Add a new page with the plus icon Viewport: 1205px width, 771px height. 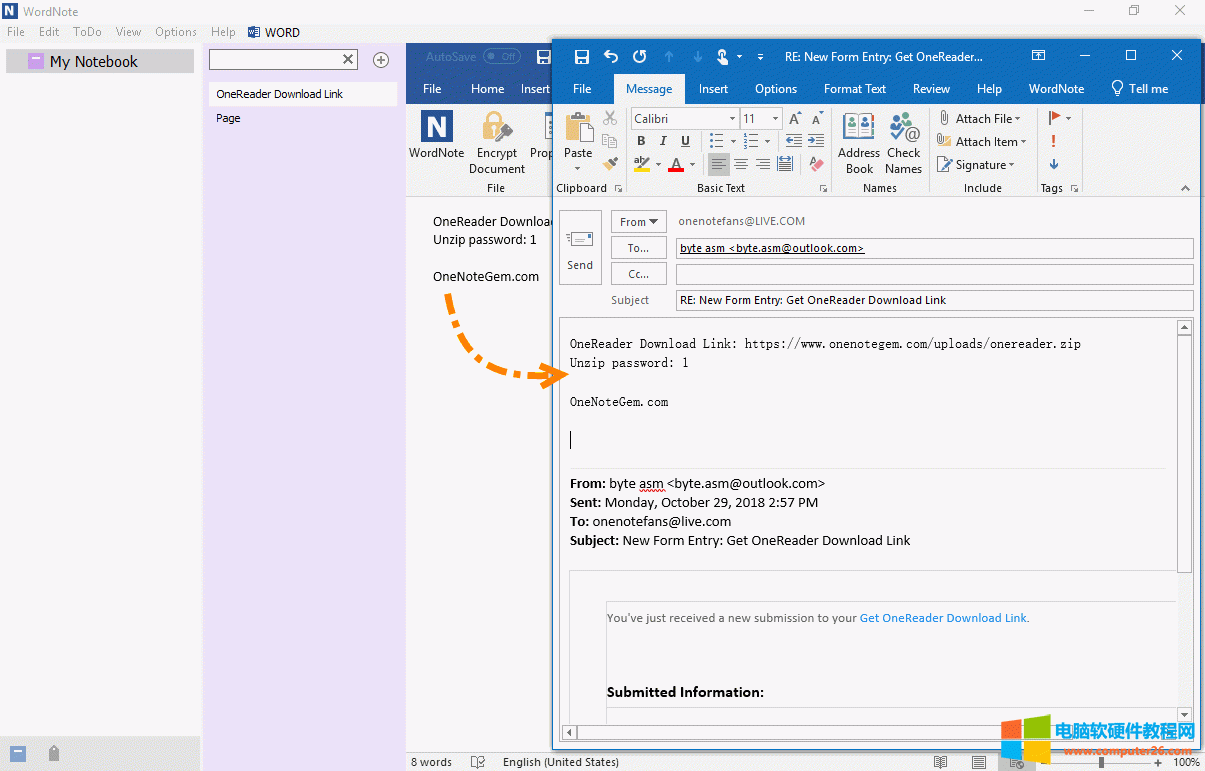point(381,60)
